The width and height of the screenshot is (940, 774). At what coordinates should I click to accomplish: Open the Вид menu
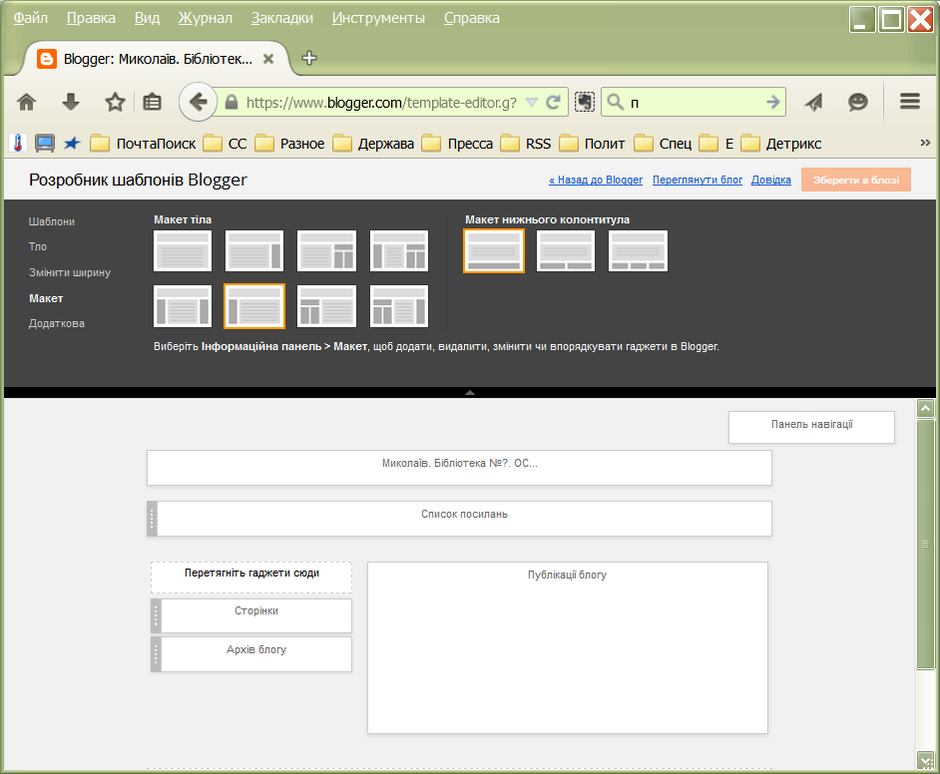click(x=147, y=18)
